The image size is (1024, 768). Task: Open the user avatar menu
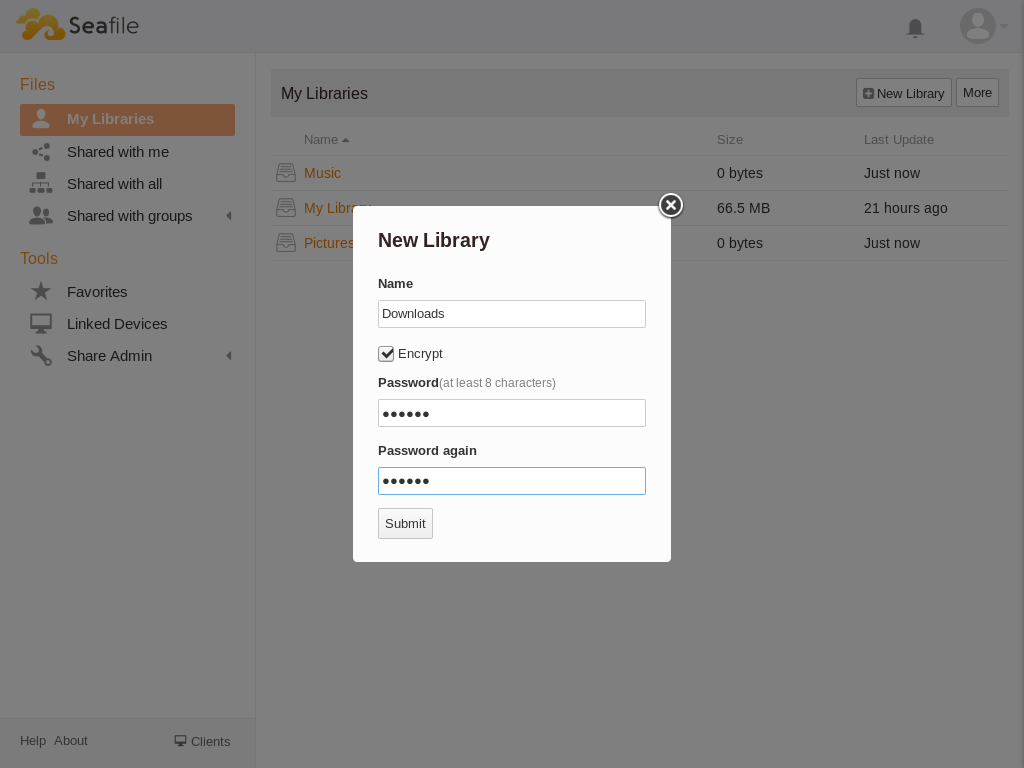click(978, 26)
